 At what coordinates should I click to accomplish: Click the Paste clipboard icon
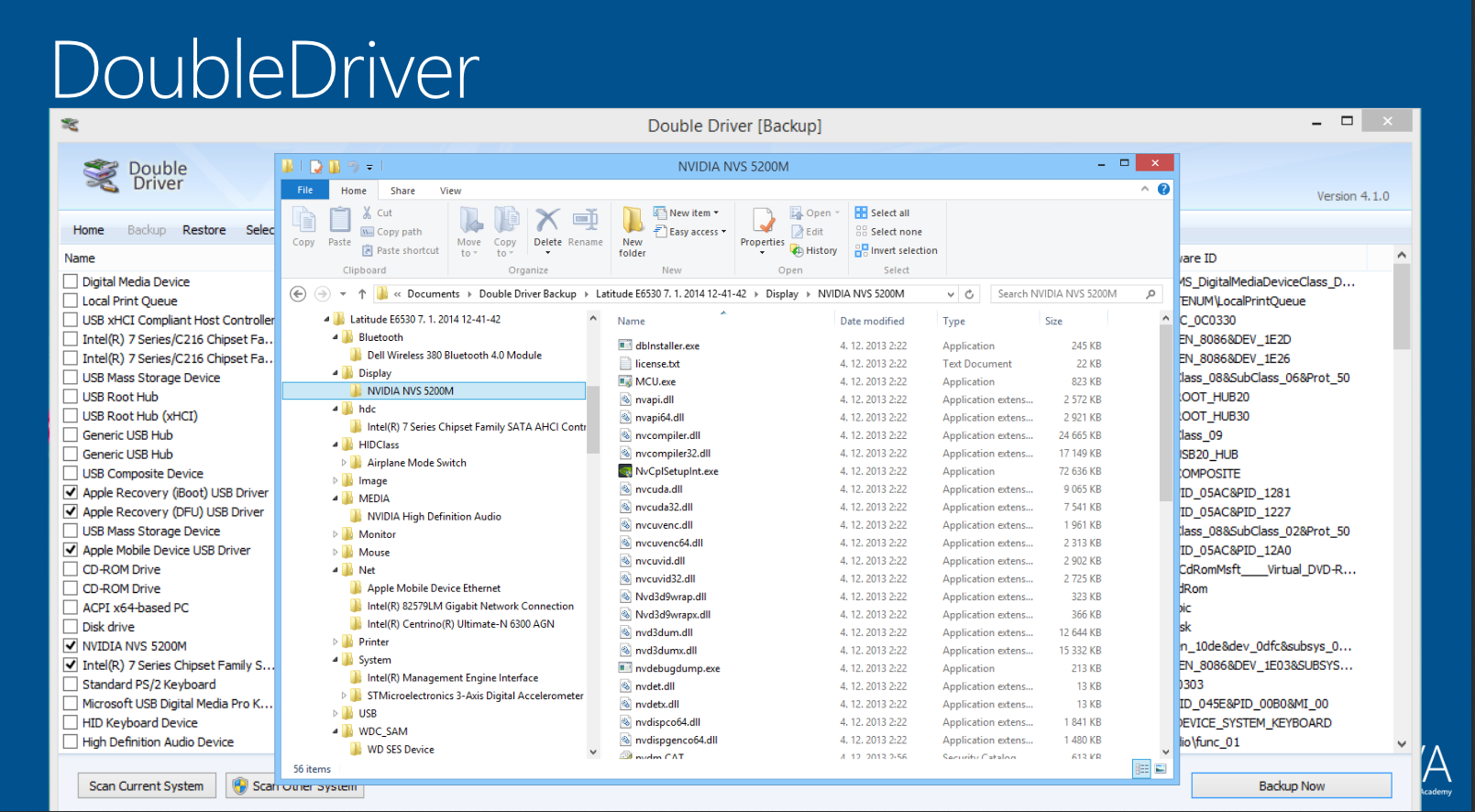pyautogui.click(x=340, y=221)
